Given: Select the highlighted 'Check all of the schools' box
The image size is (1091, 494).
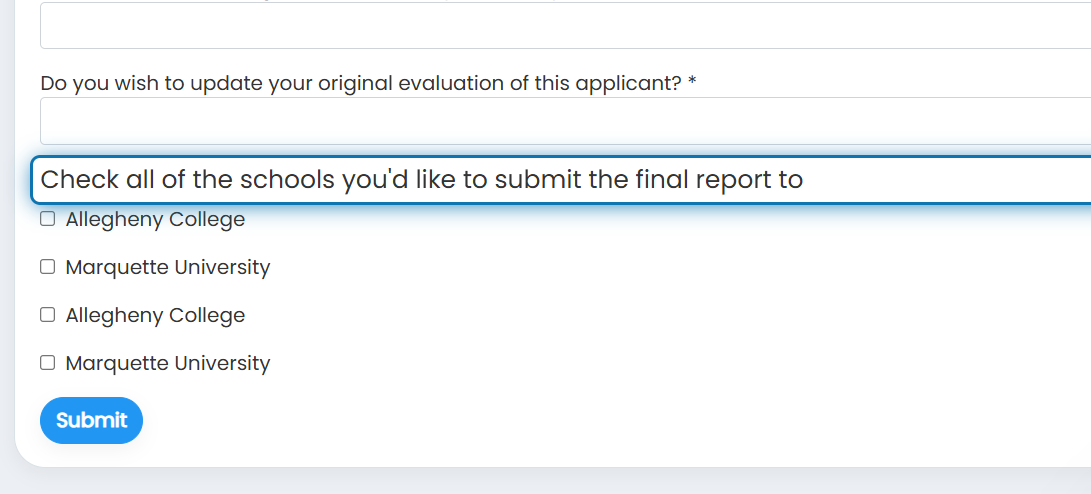Looking at the screenshot, I should coord(561,180).
